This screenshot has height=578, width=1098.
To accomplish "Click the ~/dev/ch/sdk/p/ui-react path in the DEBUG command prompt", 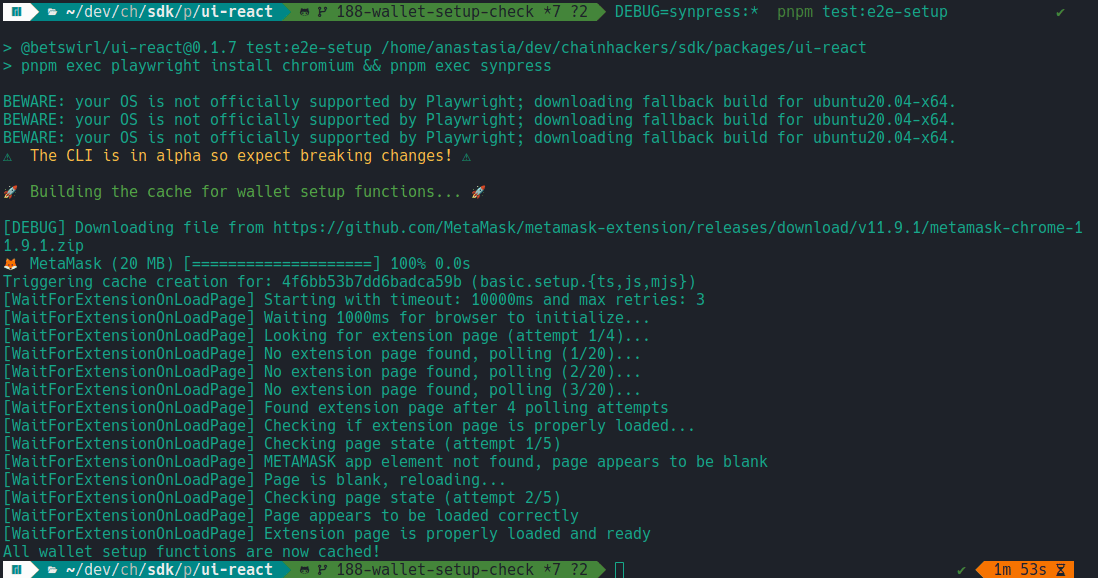I will pos(169,12).
